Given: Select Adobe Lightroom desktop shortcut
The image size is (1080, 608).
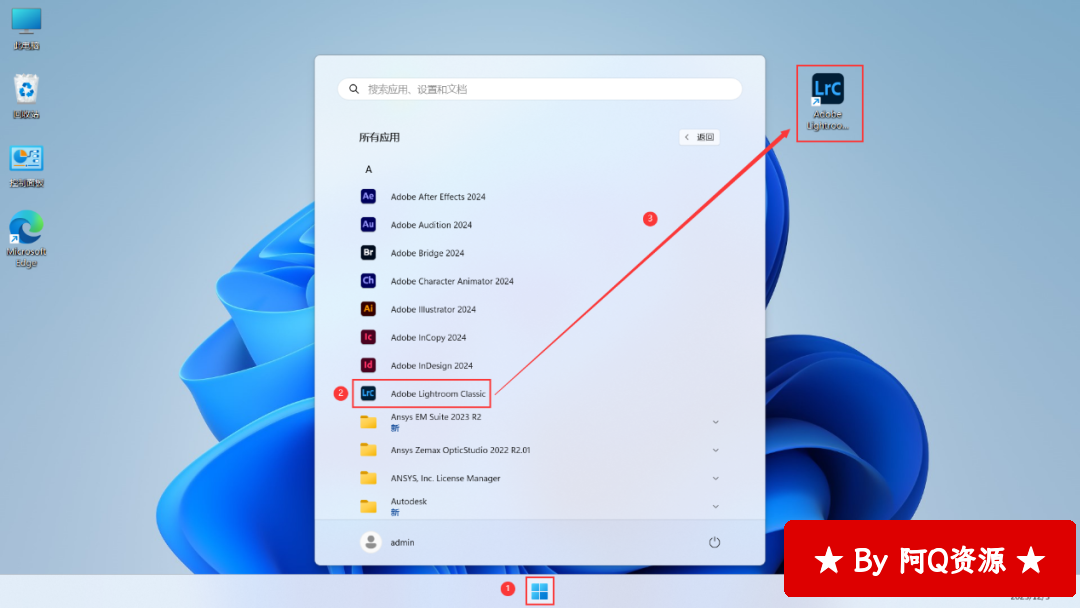Looking at the screenshot, I should click(828, 102).
